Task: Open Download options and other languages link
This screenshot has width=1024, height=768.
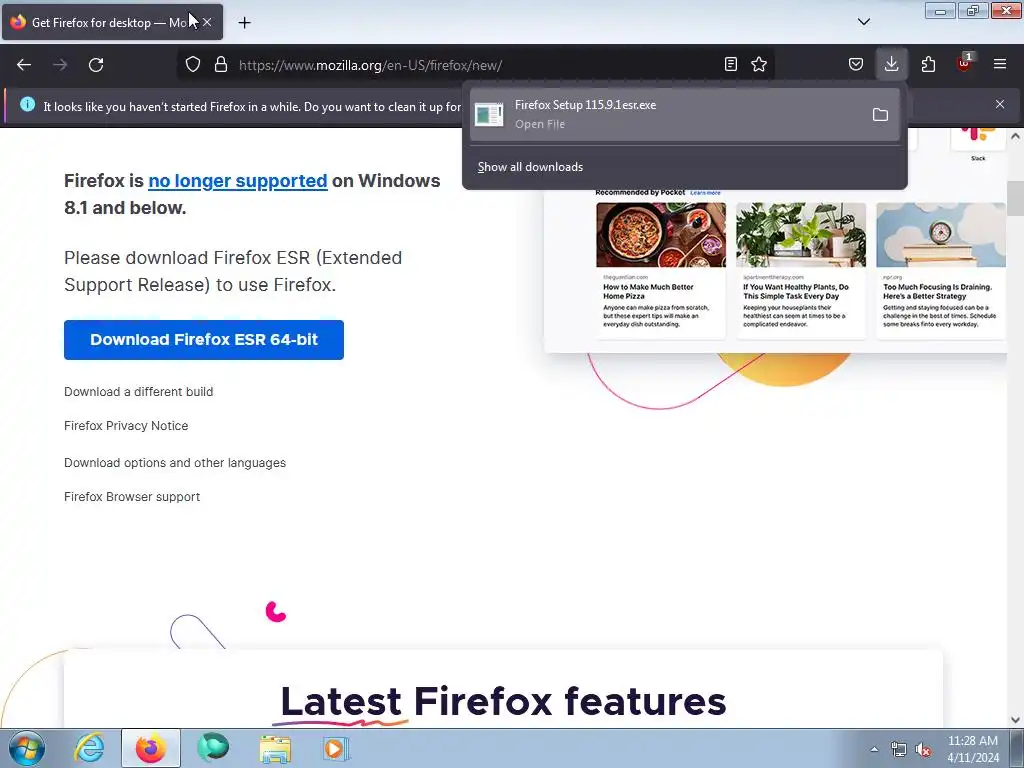Action: point(175,463)
